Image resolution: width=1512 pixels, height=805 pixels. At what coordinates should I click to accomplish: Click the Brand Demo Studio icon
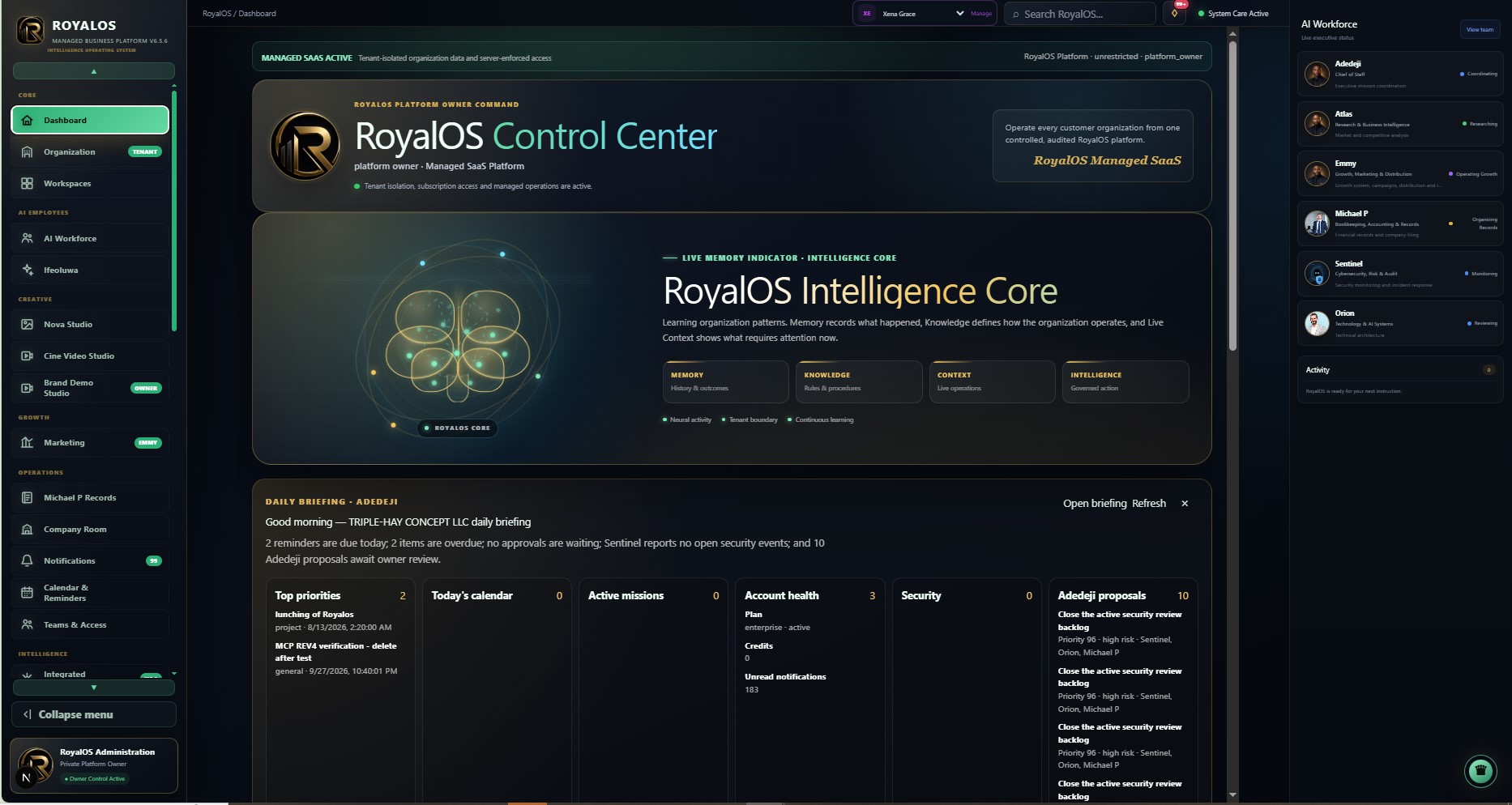pos(27,388)
